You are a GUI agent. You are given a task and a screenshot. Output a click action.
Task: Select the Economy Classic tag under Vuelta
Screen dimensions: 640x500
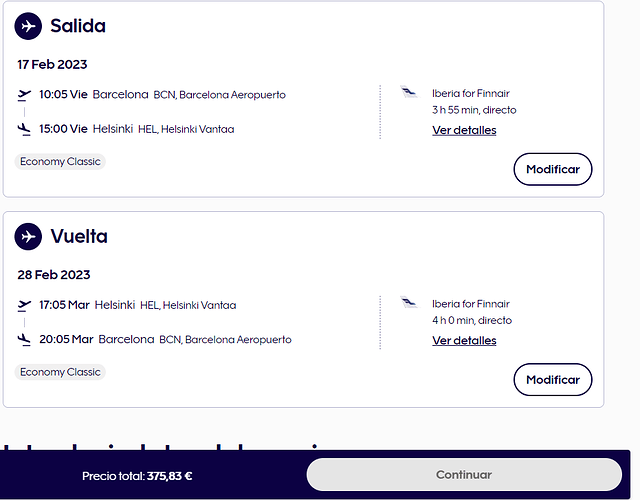point(60,372)
